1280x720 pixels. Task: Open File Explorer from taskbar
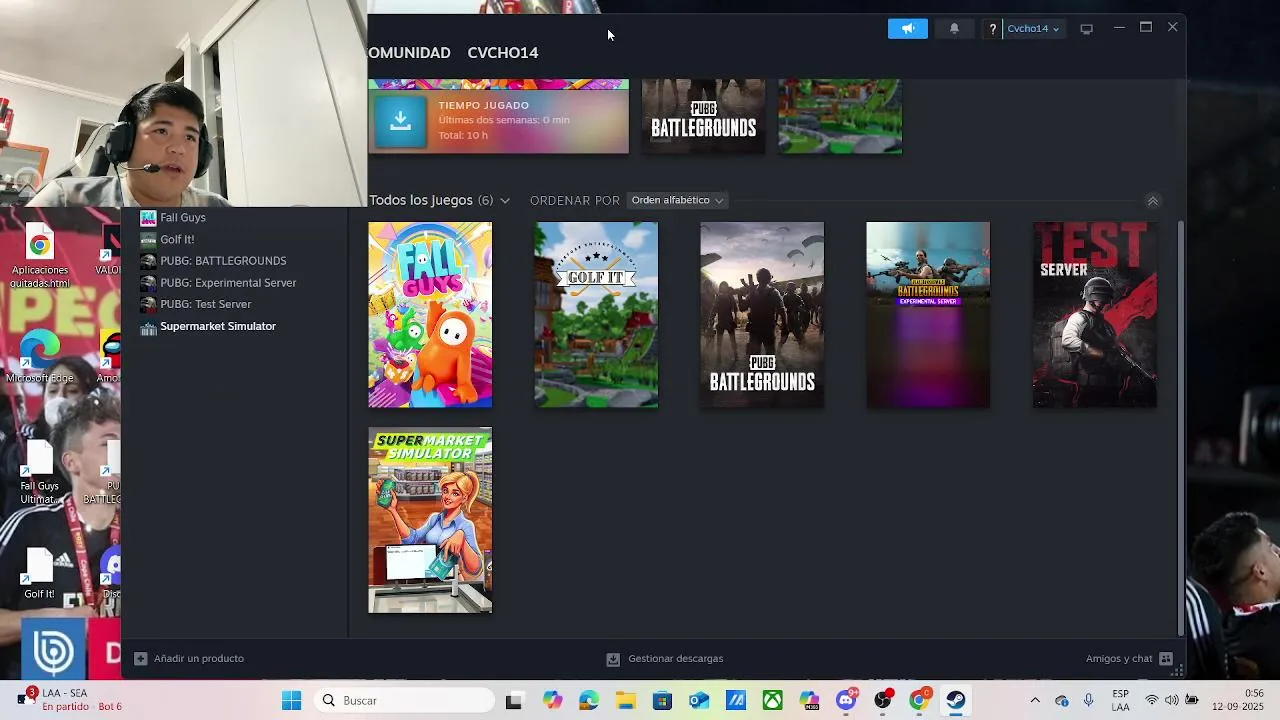click(625, 701)
